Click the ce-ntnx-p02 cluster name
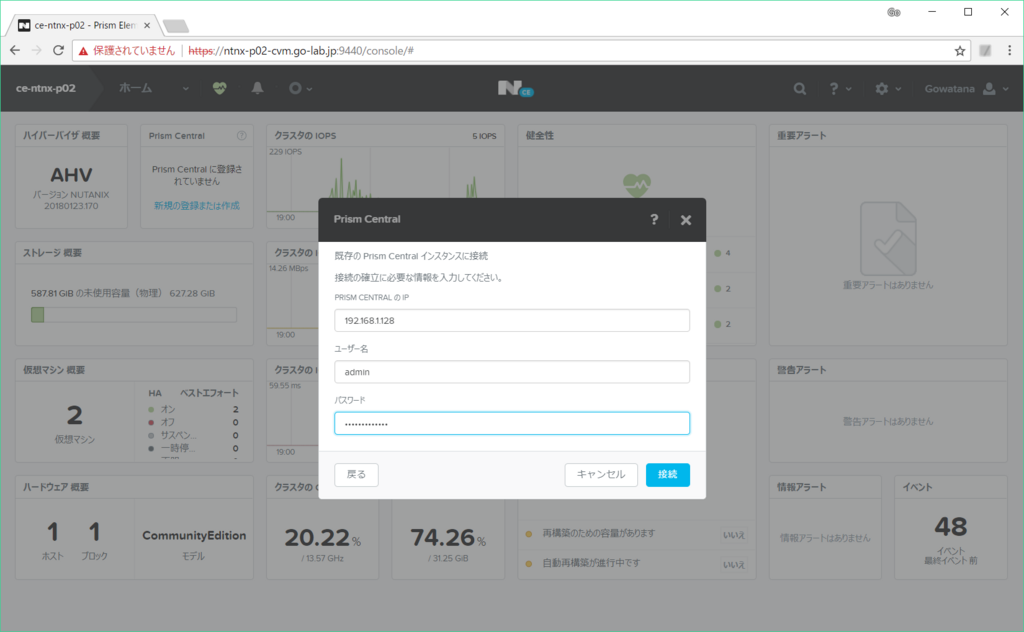1024x632 pixels. (46, 88)
